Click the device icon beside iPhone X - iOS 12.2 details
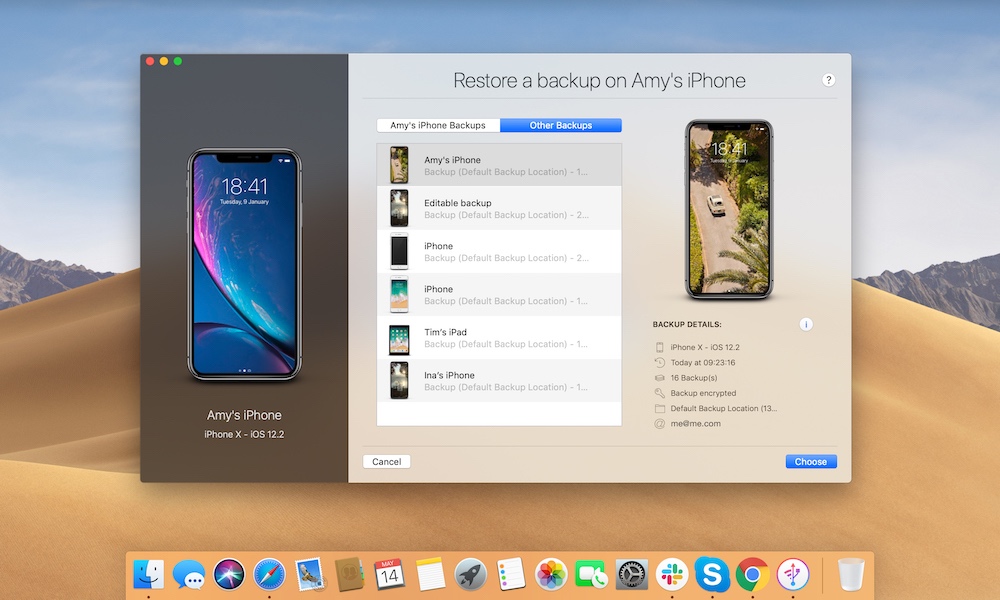This screenshot has height=600, width=1000. click(x=659, y=348)
